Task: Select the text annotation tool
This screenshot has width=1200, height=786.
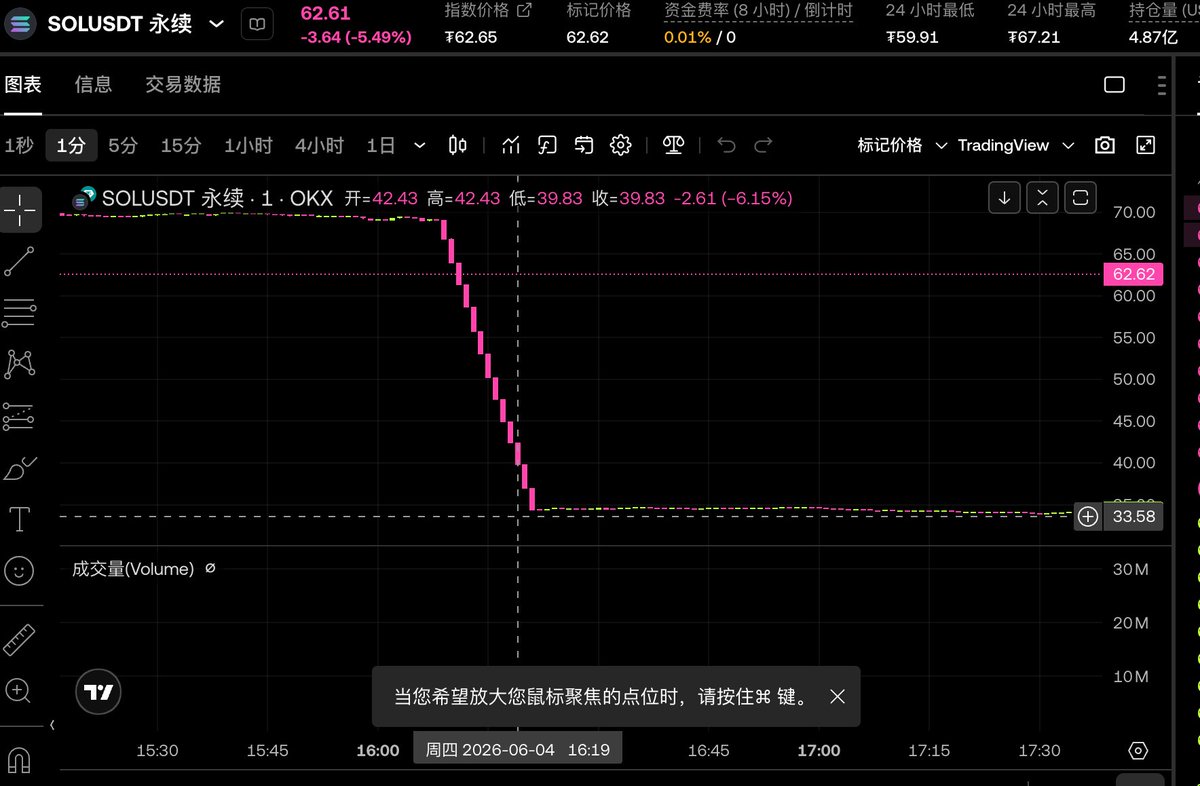Action: [20, 519]
